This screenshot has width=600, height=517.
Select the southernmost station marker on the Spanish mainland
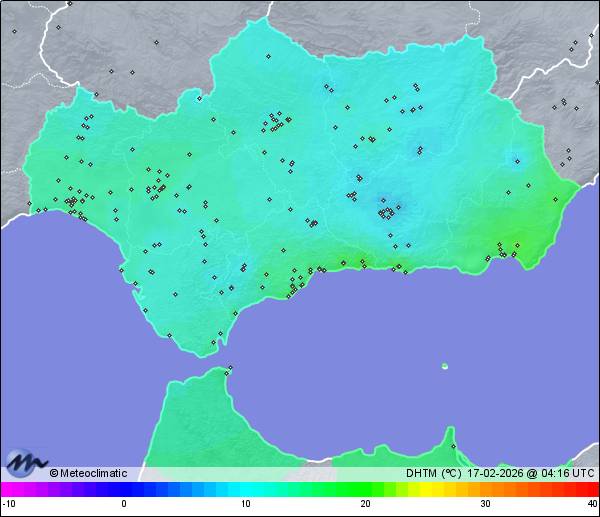pyautogui.click(x=213, y=343)
